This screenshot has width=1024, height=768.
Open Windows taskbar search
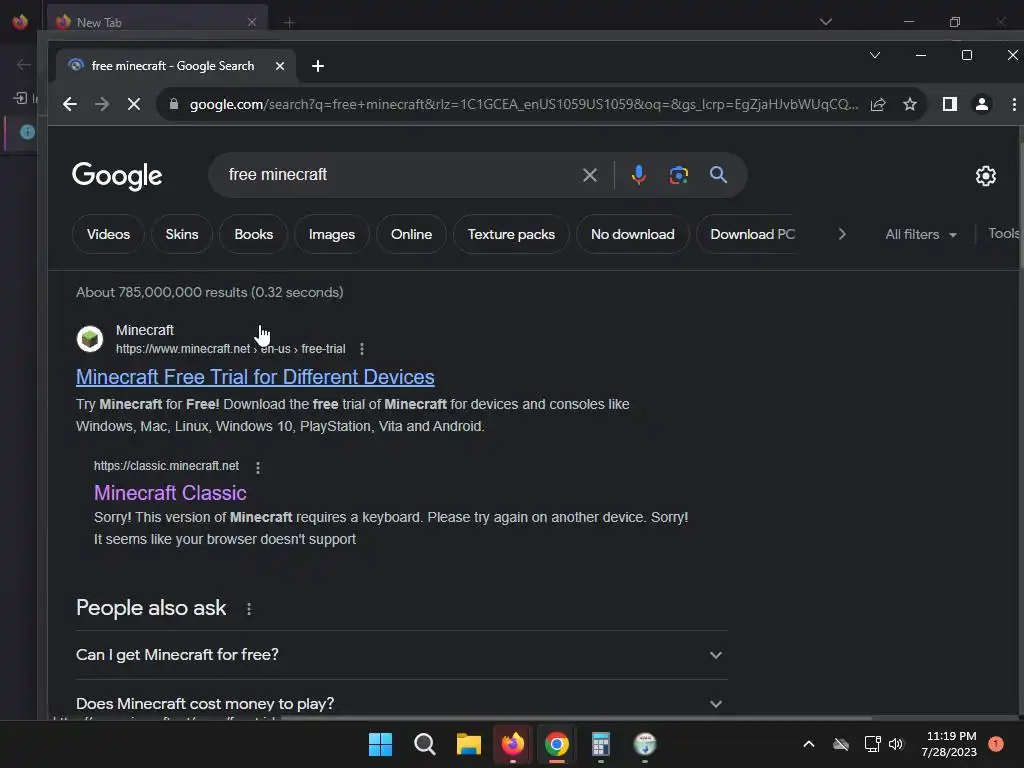click(x=424, y=744)
